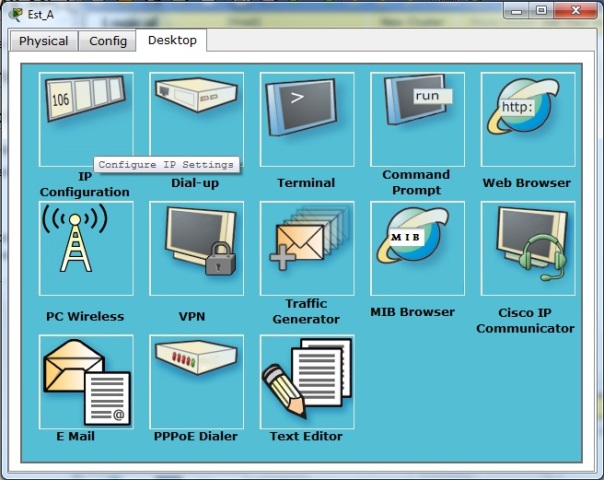604x480 pixels.
Task: Launch the Traffic Generator tool
Action: pyautogui.click(x=306, y=247)
